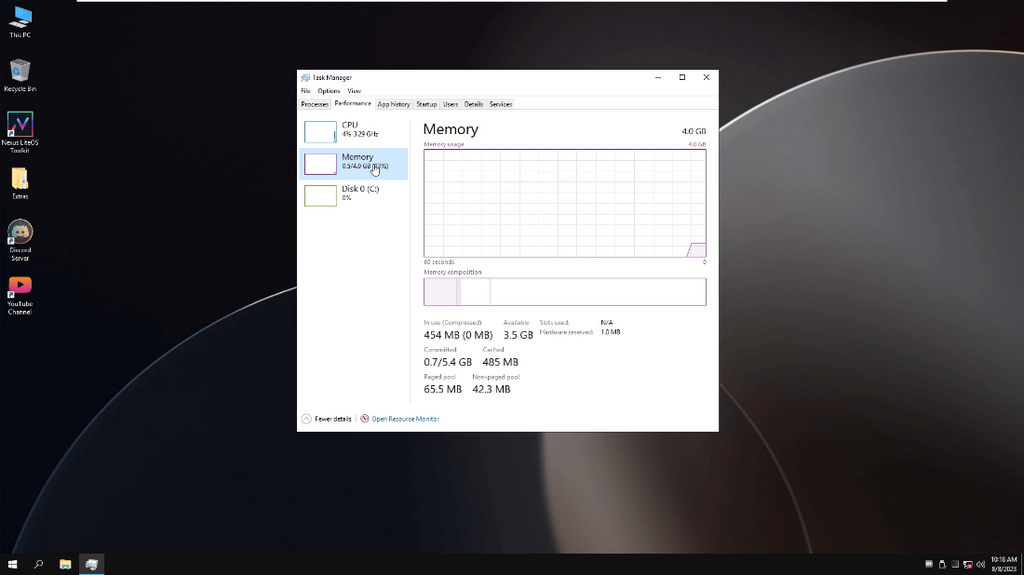Click the 4.0 GB total memory label

point(694,131)
